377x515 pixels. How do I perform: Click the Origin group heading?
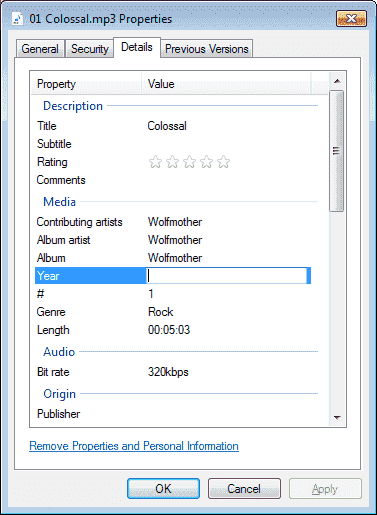[x=59, y=394]
